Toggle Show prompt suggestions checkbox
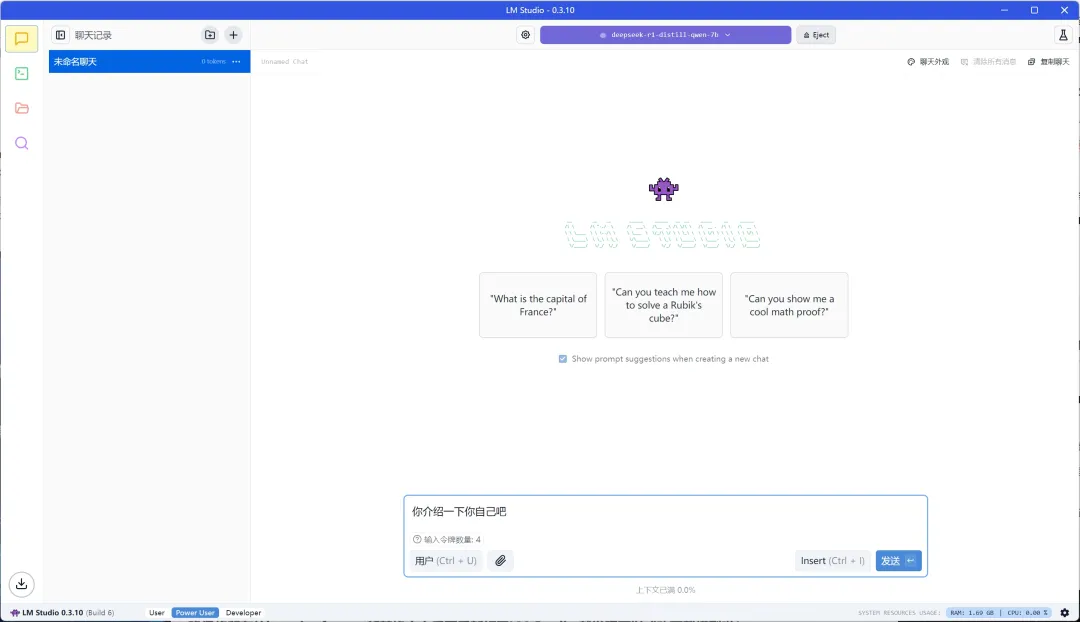Viewport: 1080px width, 622px height. click(x=563, y=359)
